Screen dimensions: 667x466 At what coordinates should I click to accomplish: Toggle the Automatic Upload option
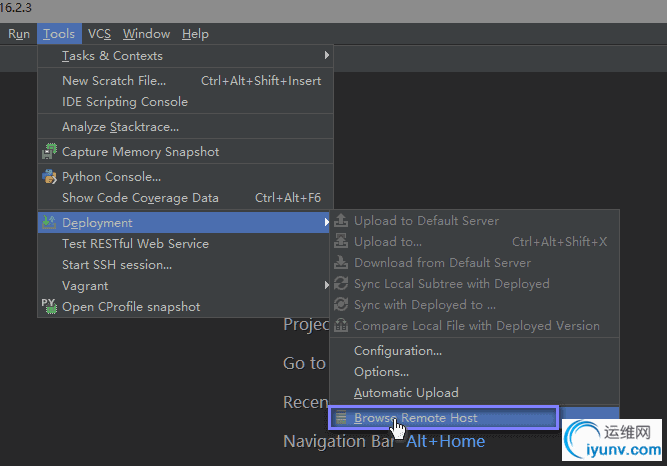coord(406,393)
